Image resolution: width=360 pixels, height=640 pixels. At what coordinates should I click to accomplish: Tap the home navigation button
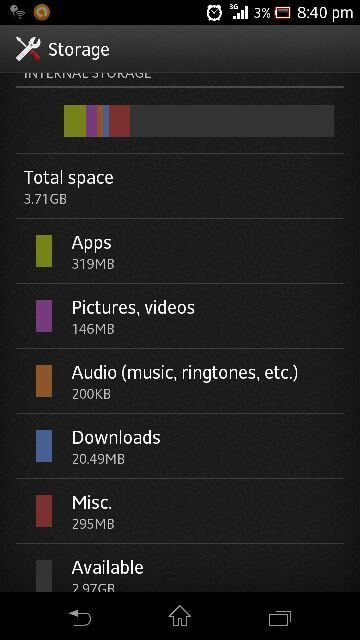(180, 616)
